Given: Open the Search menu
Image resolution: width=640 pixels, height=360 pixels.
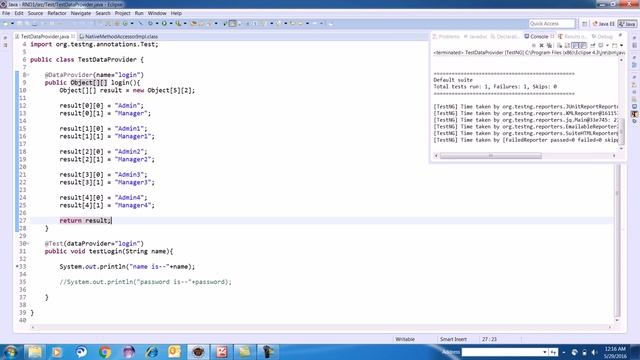Looking at the screenshot, I should click(103, 13).
